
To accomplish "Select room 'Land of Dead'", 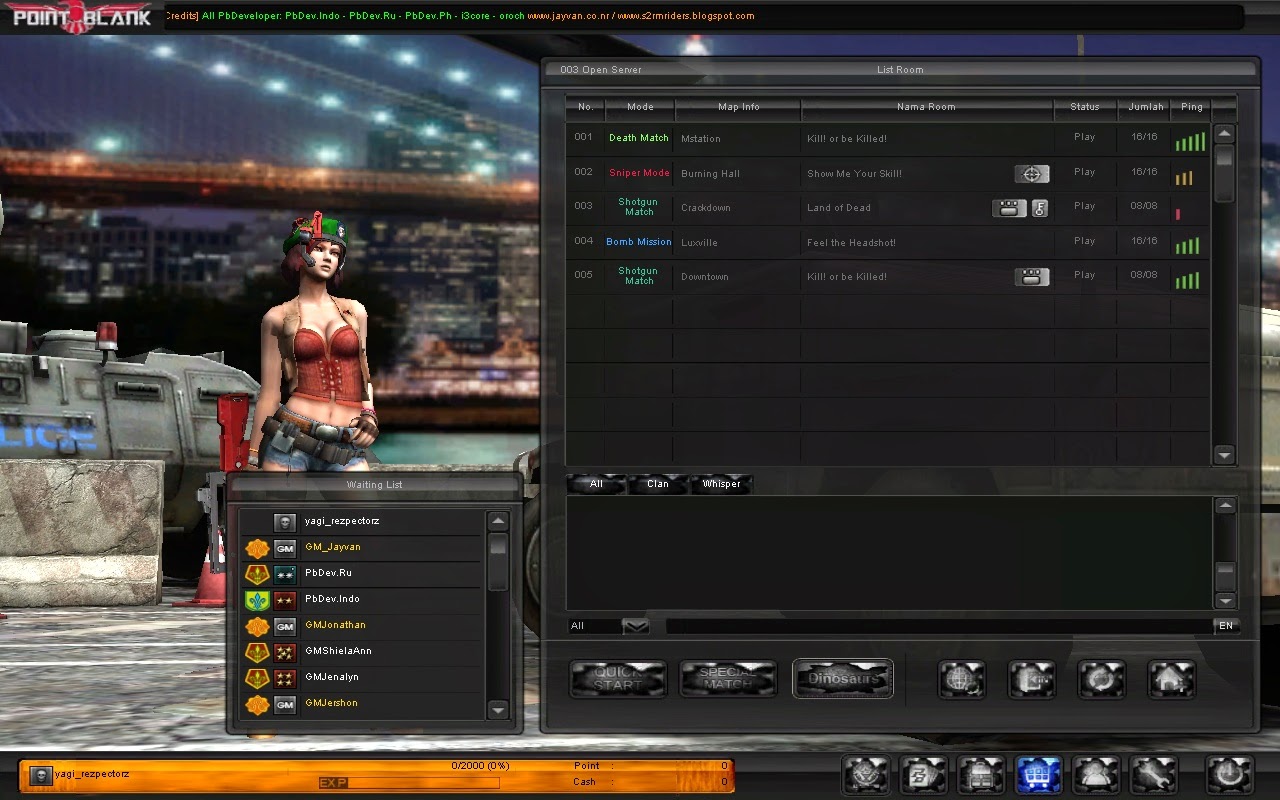I will 887,208.
